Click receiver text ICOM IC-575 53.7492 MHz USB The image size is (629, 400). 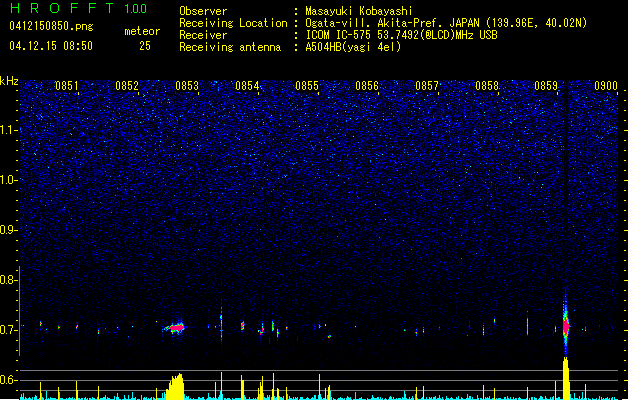tap(401, 35)
